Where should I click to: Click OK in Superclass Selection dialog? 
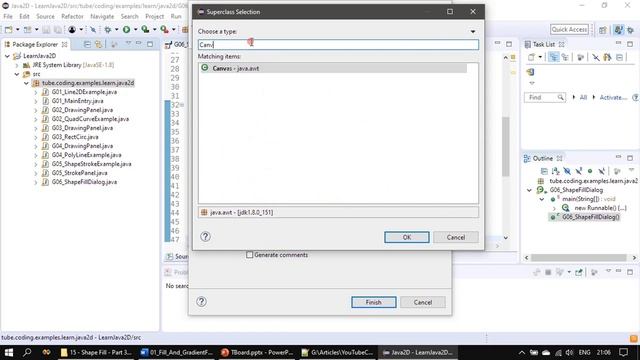tap(407, 237)
